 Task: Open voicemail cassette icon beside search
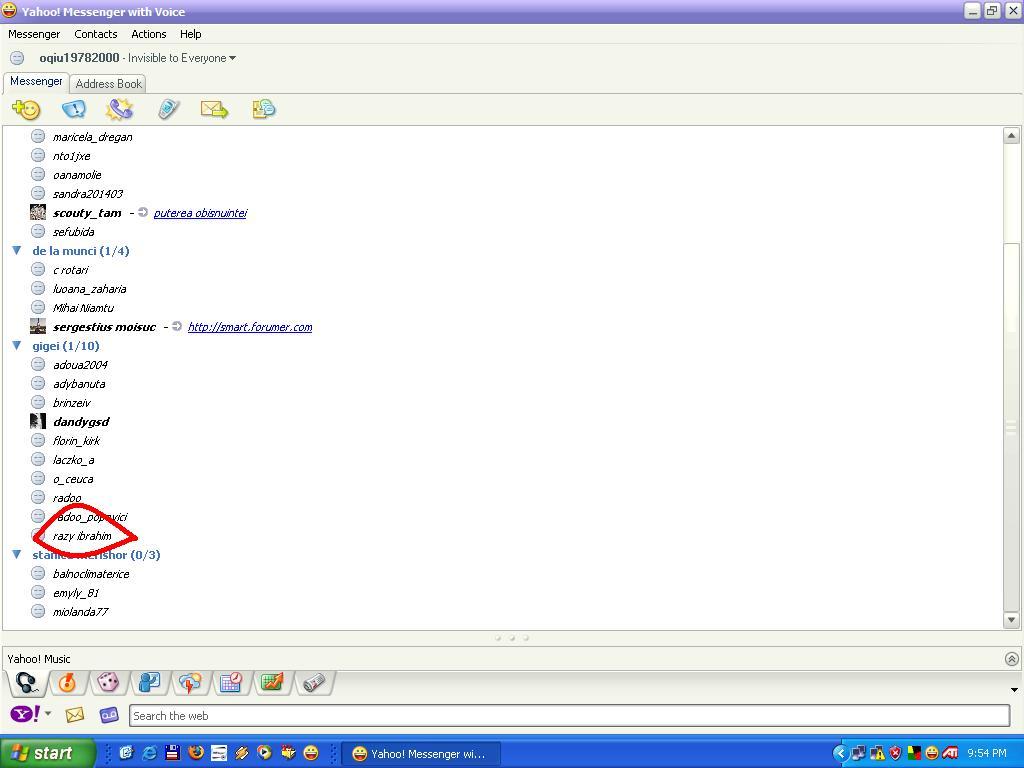point(109,715)
